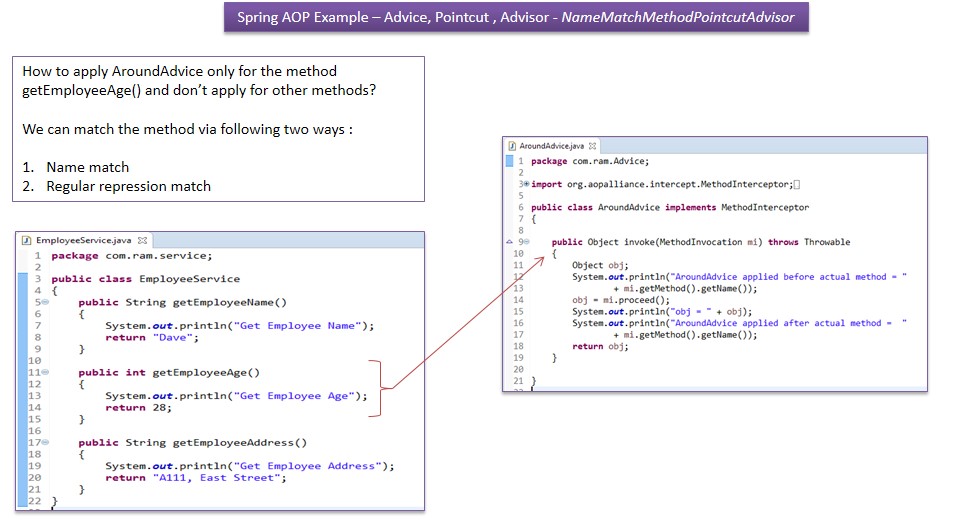The image size is (960, 528).
Task: Click the 'Name match' list item
Action: (x=88, y=167)
